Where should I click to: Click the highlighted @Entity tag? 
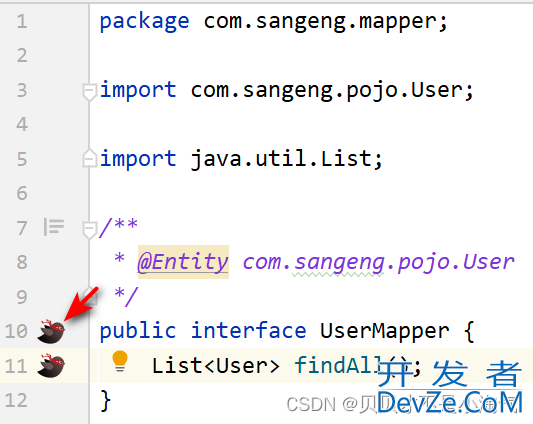point(183,262)
